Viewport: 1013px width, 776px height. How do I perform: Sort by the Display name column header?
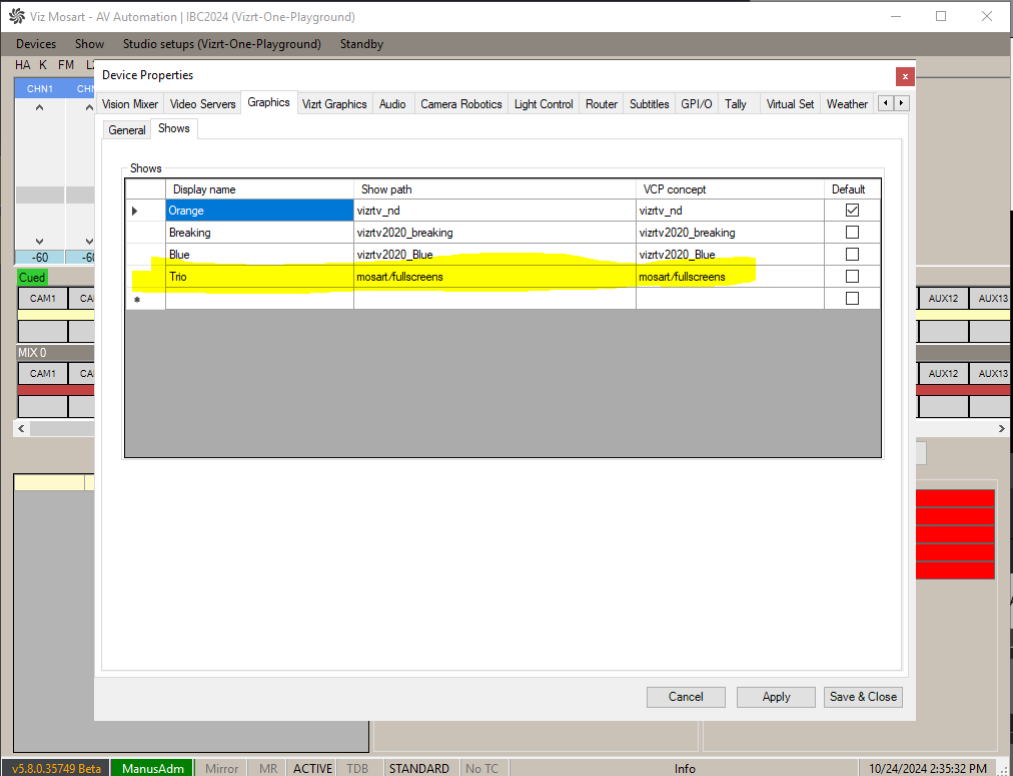259,189
